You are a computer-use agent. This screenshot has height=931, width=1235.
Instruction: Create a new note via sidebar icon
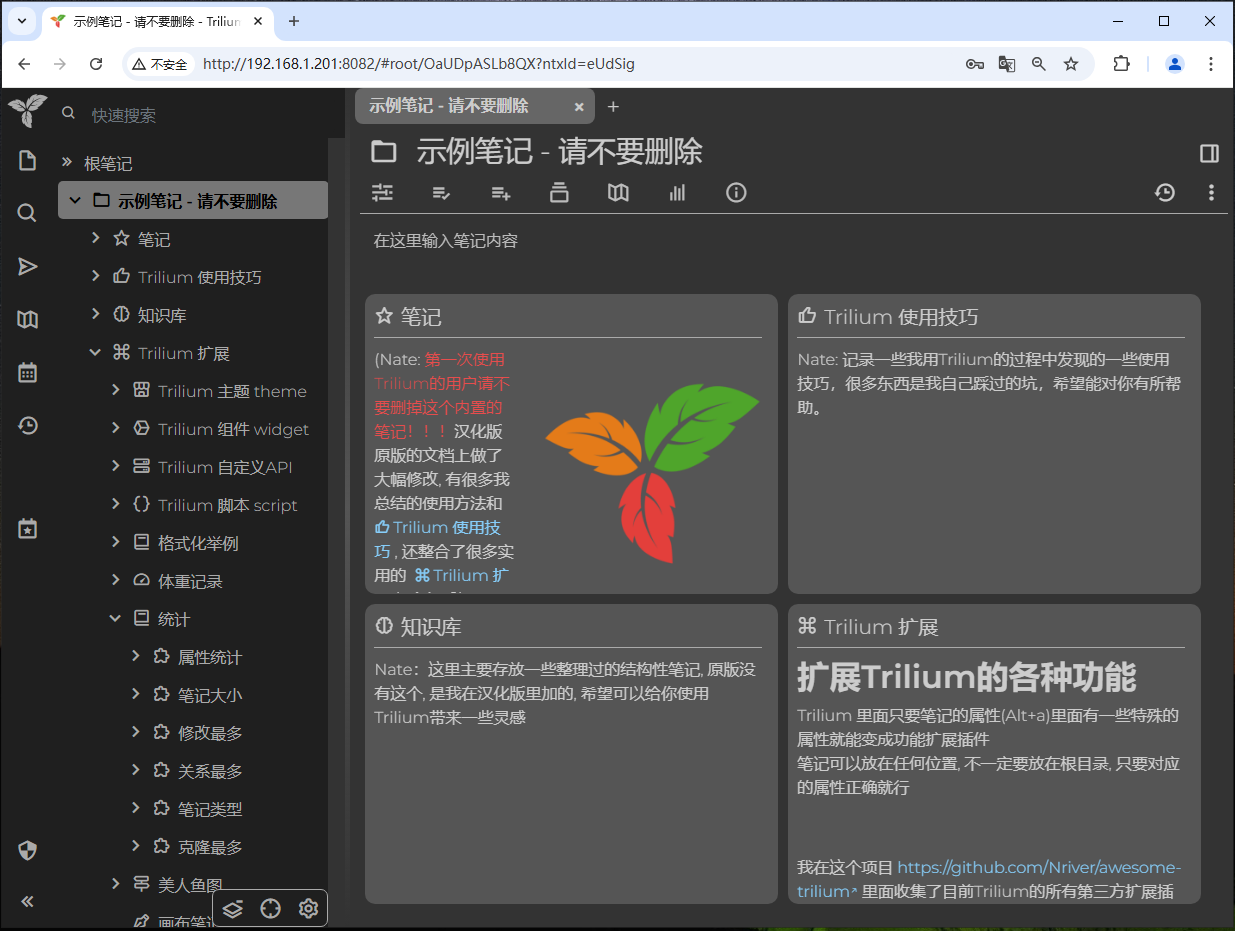pos(27,160)
